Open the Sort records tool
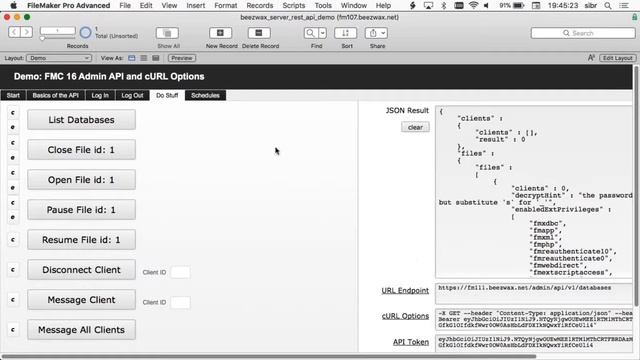The width and height of the screenshot is (640, 360). pos(346,33)
